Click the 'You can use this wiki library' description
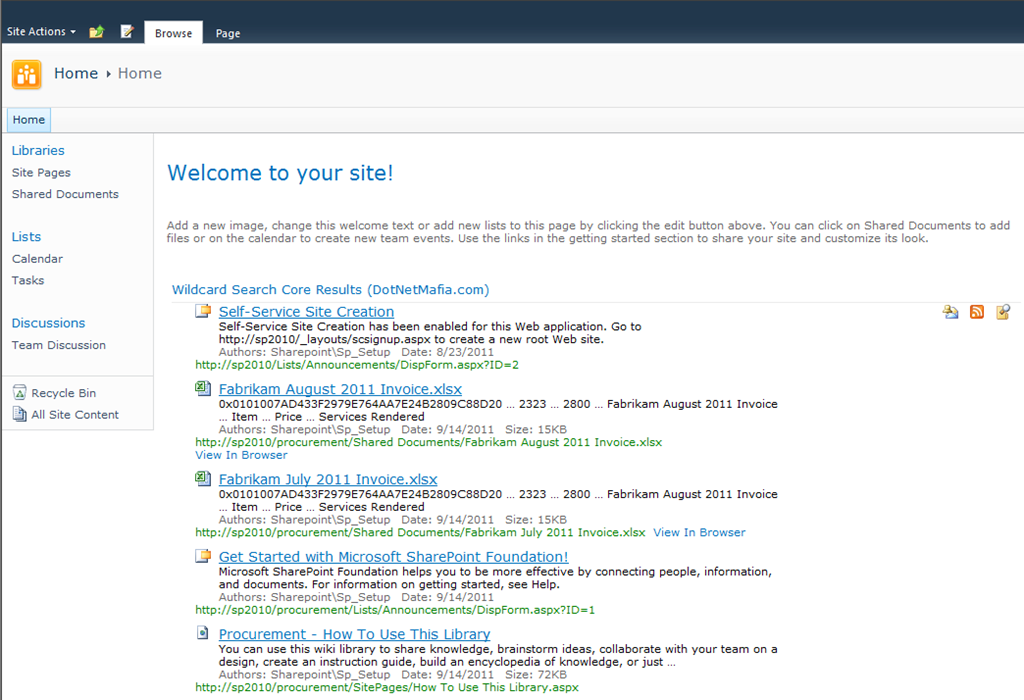 pos(498,656)
